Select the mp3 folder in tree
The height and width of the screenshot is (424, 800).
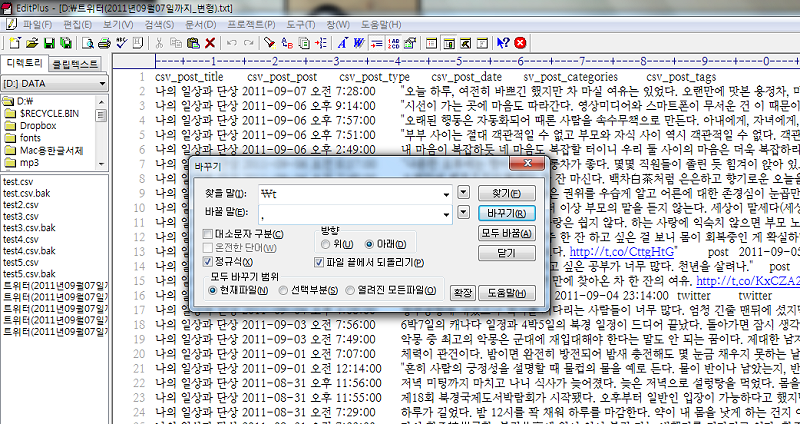(30, 163)
